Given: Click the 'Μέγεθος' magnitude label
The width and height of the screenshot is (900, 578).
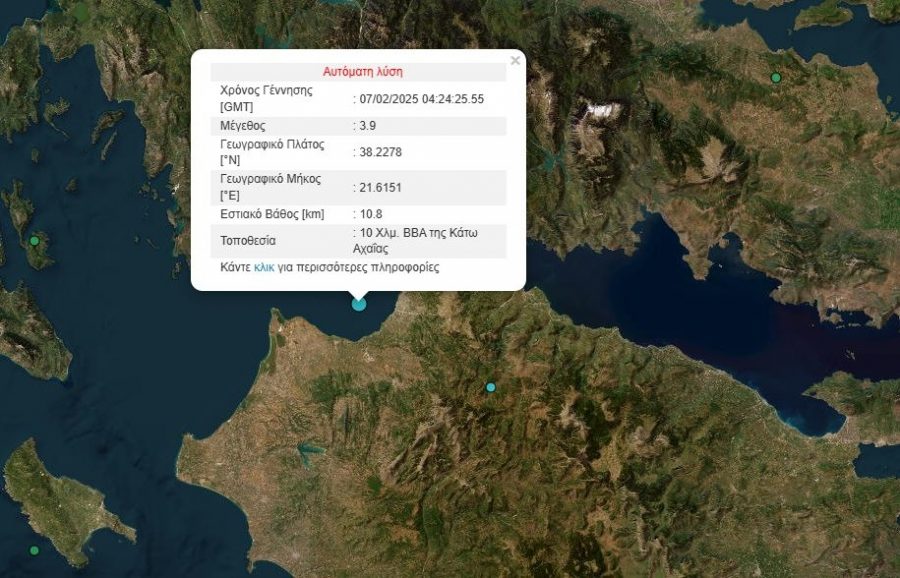Looking at the screenshot, I should pos(244,126).
